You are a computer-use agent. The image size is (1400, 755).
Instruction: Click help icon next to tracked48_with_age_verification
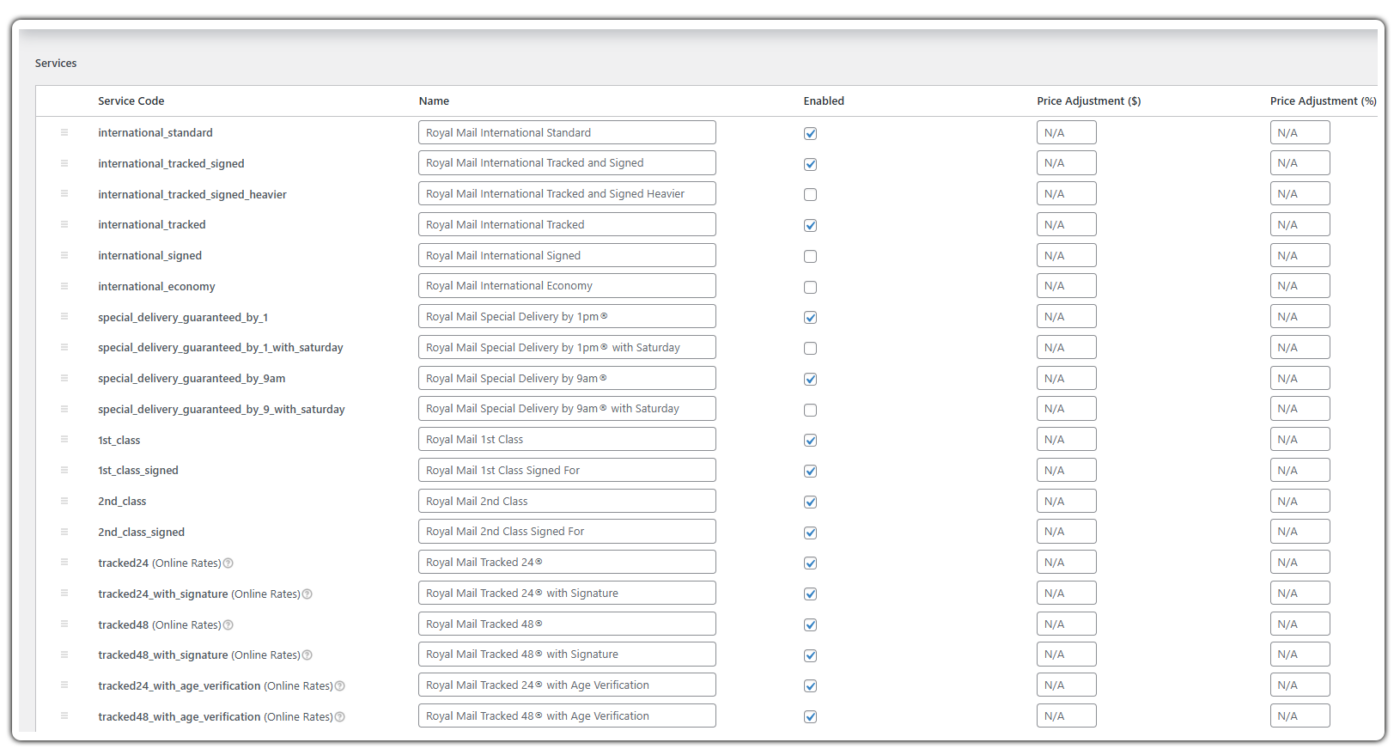(x=340, y=717)
